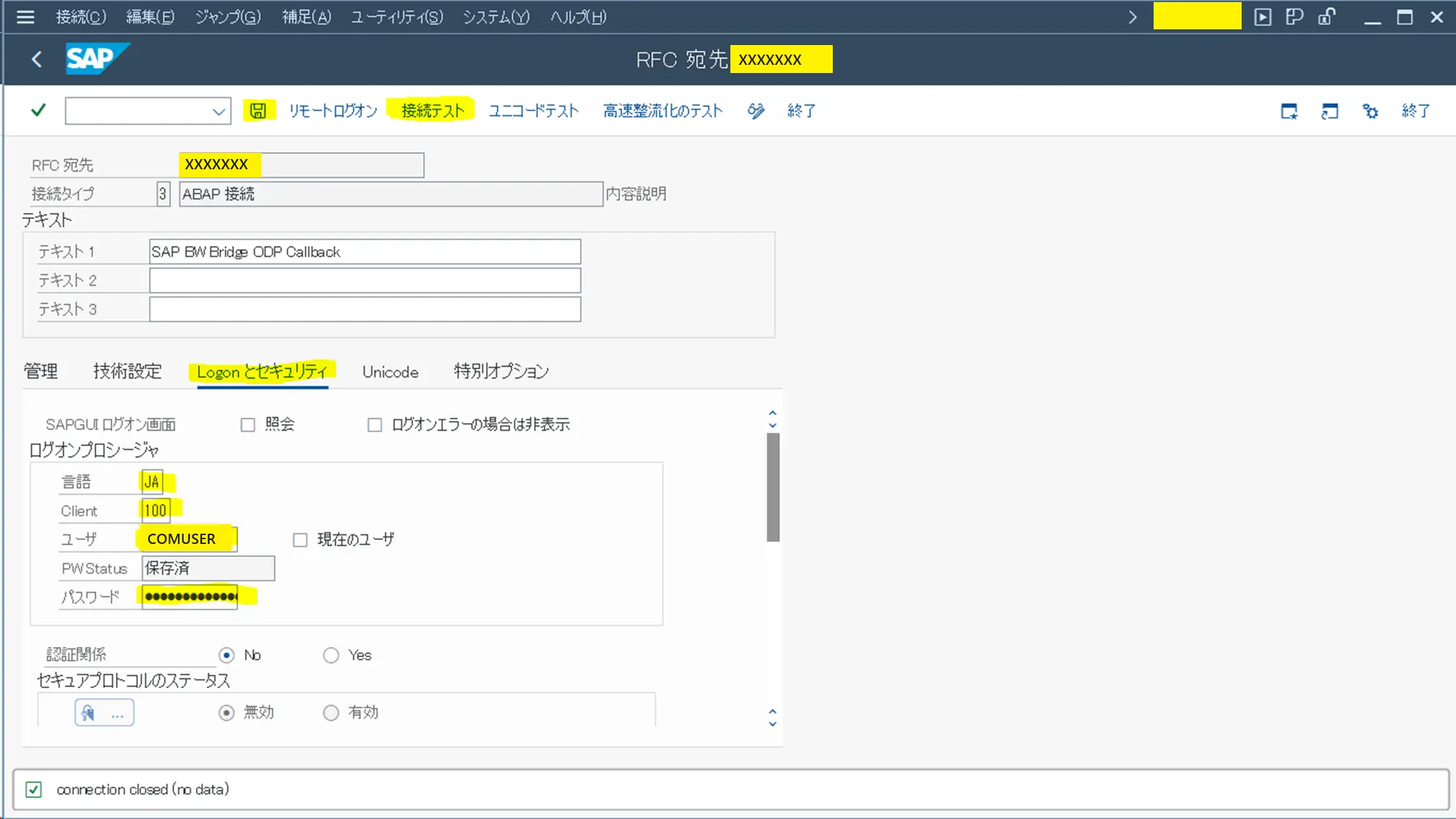Open the システム(Y) menu
Screen dimensions: 1456x819
[x=496, y=17]
